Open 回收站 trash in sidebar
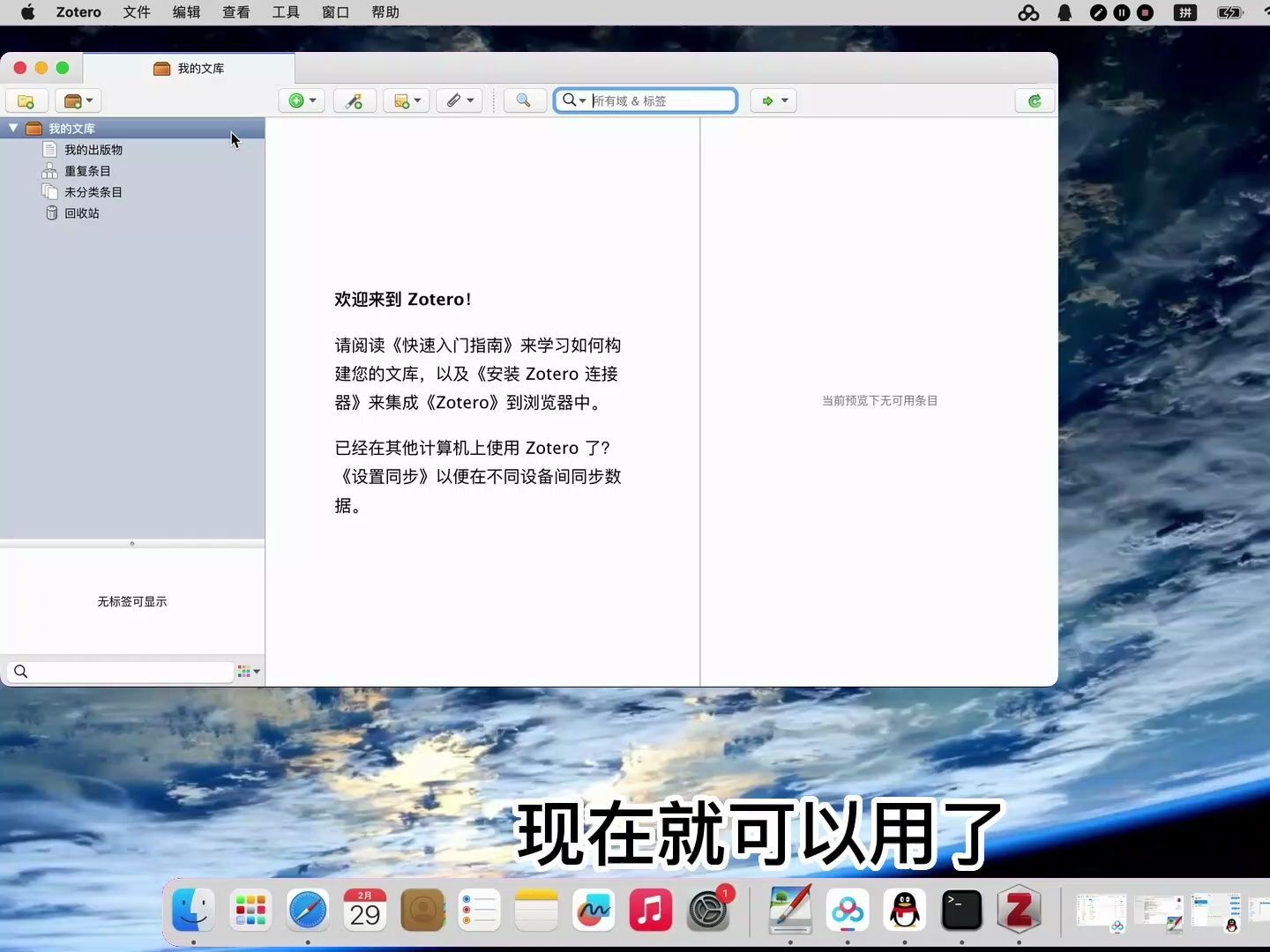This screenshot has height=952, width=1270. (x=81, y=213)
